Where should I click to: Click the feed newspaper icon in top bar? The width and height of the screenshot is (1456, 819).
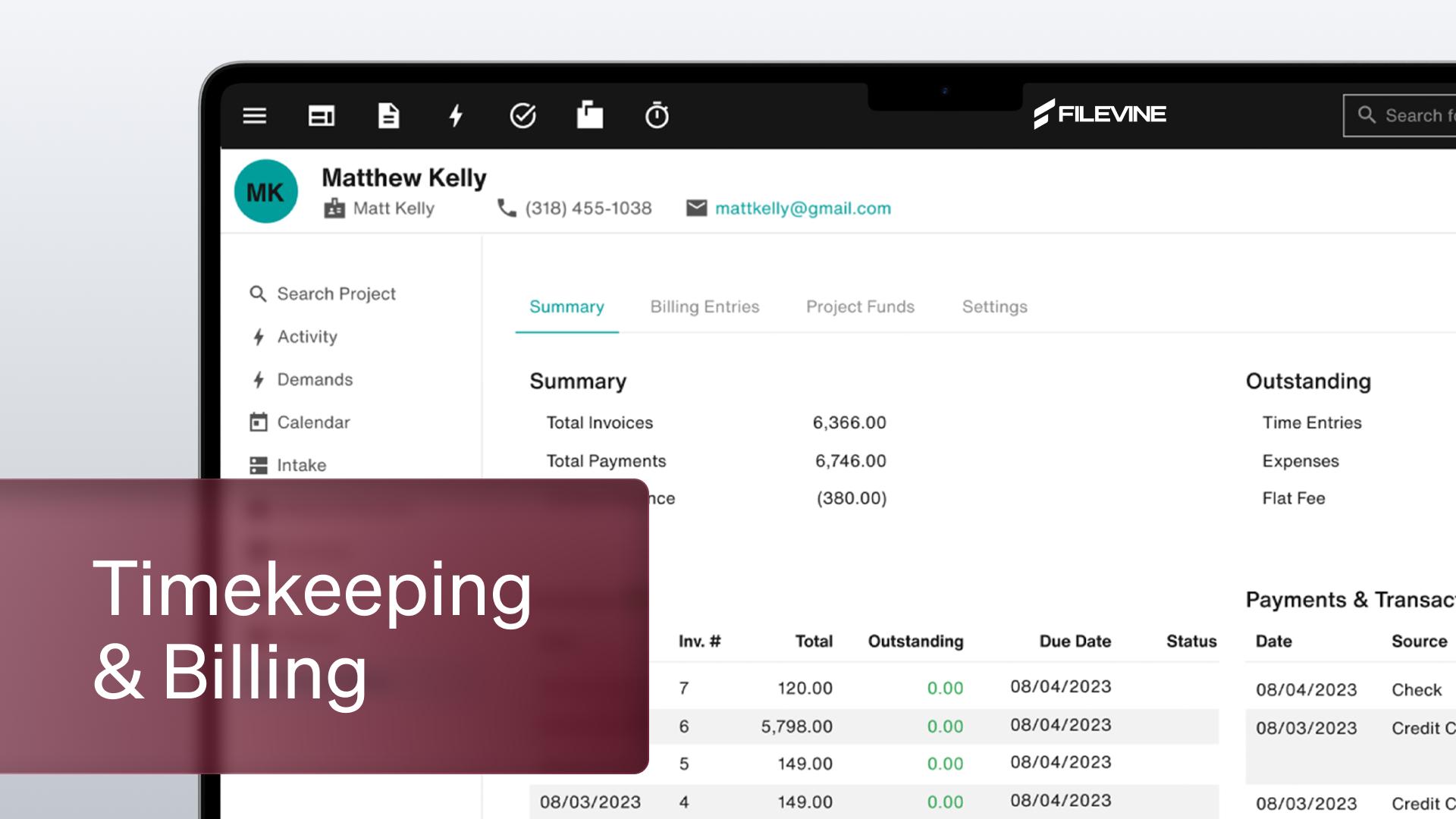pyautogui.click(x=322, y=116)
